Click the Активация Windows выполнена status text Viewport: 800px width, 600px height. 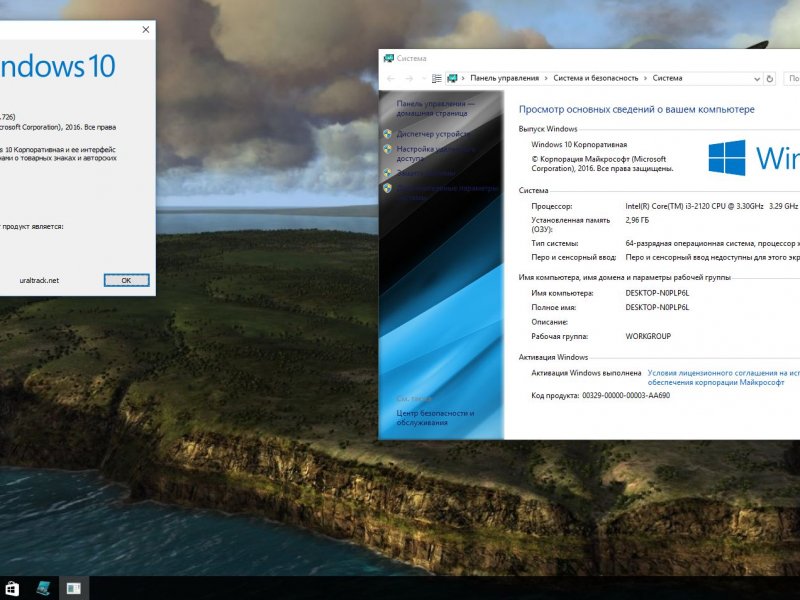[586, 373]
